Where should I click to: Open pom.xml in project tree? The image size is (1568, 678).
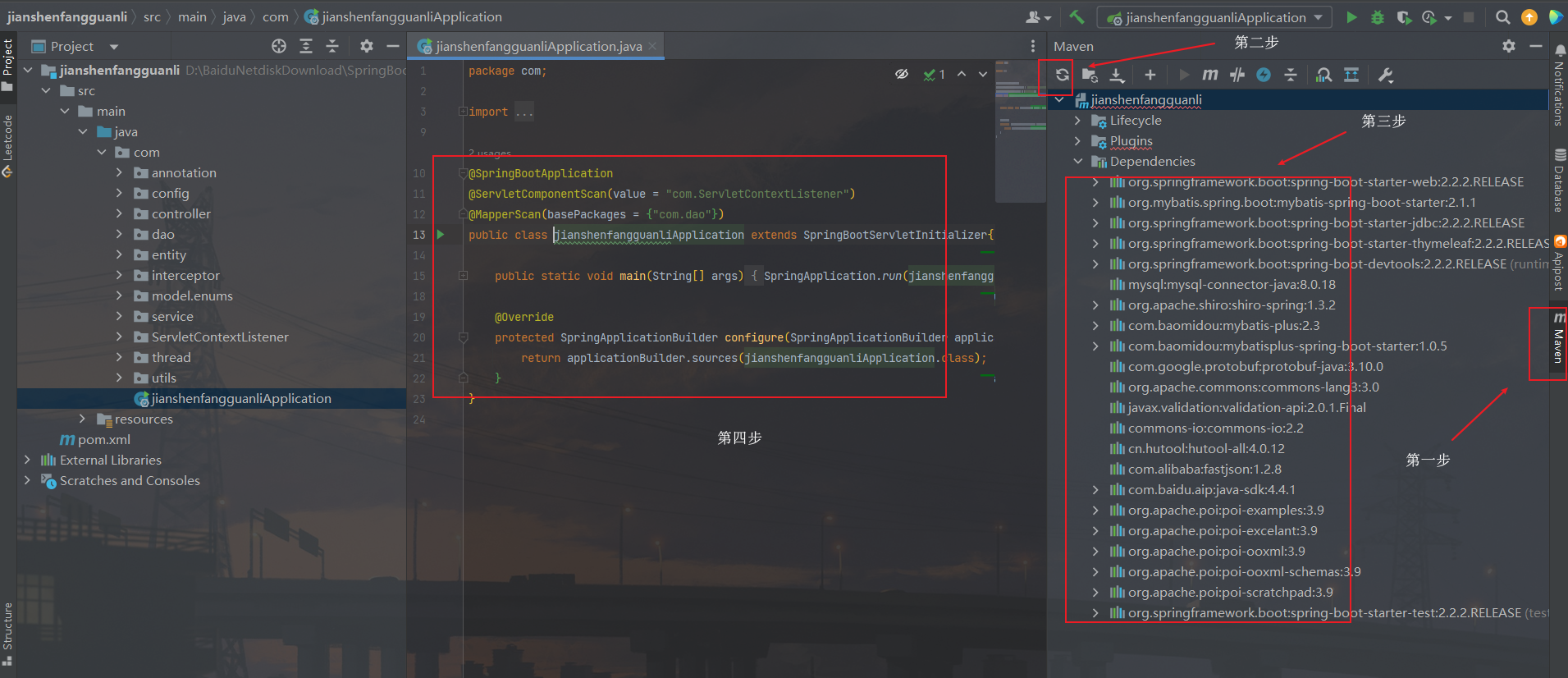(103, 440)
